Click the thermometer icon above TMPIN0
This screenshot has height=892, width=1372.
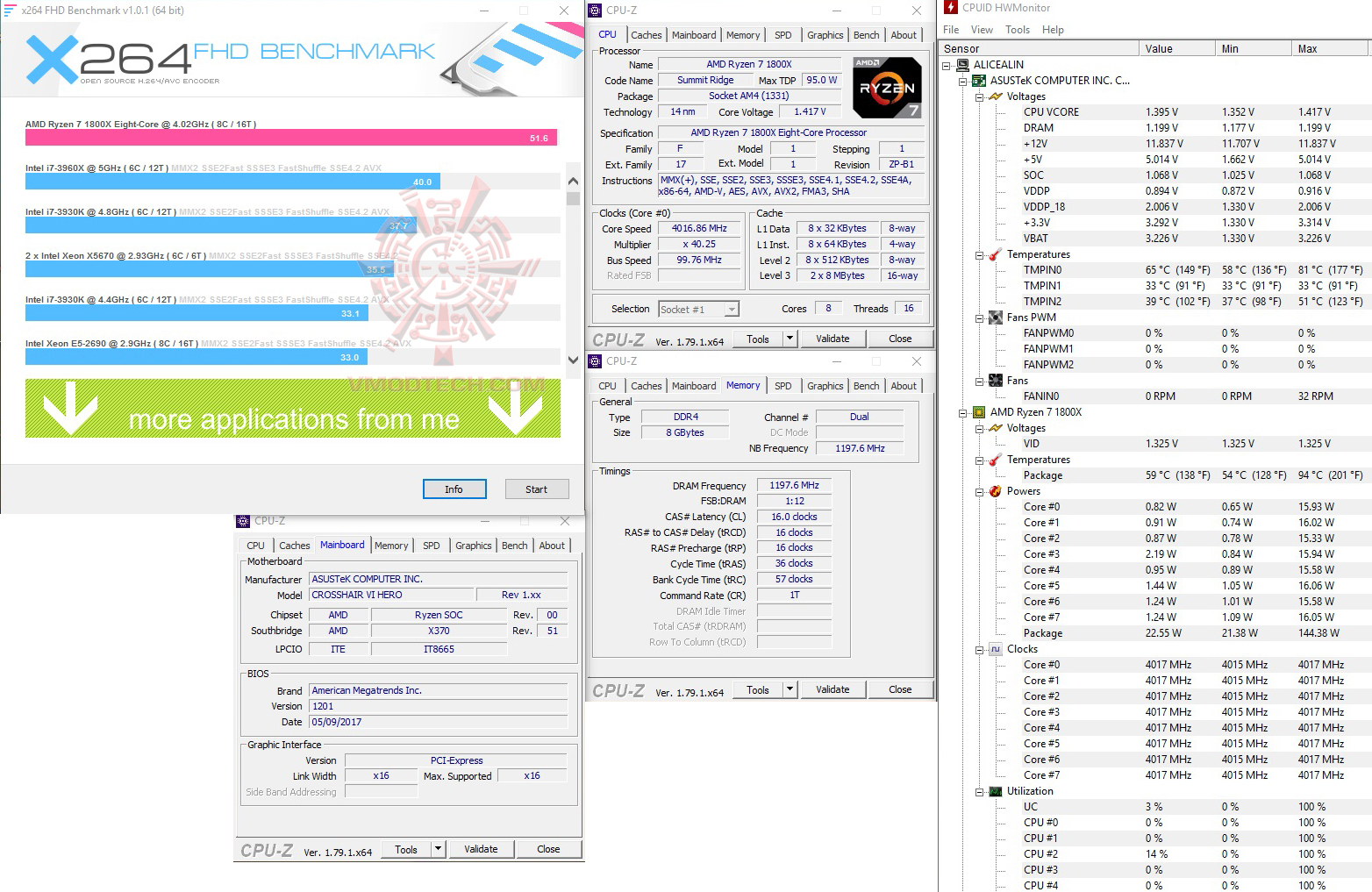[996, 254]
